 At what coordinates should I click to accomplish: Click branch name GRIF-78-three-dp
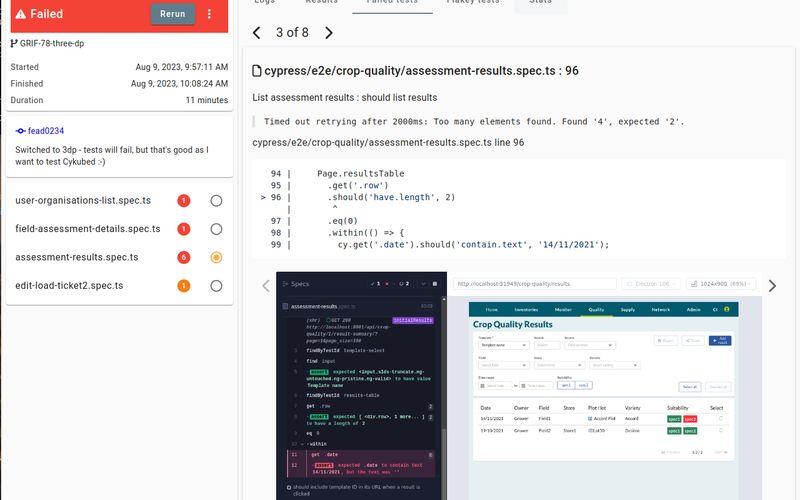52,43
